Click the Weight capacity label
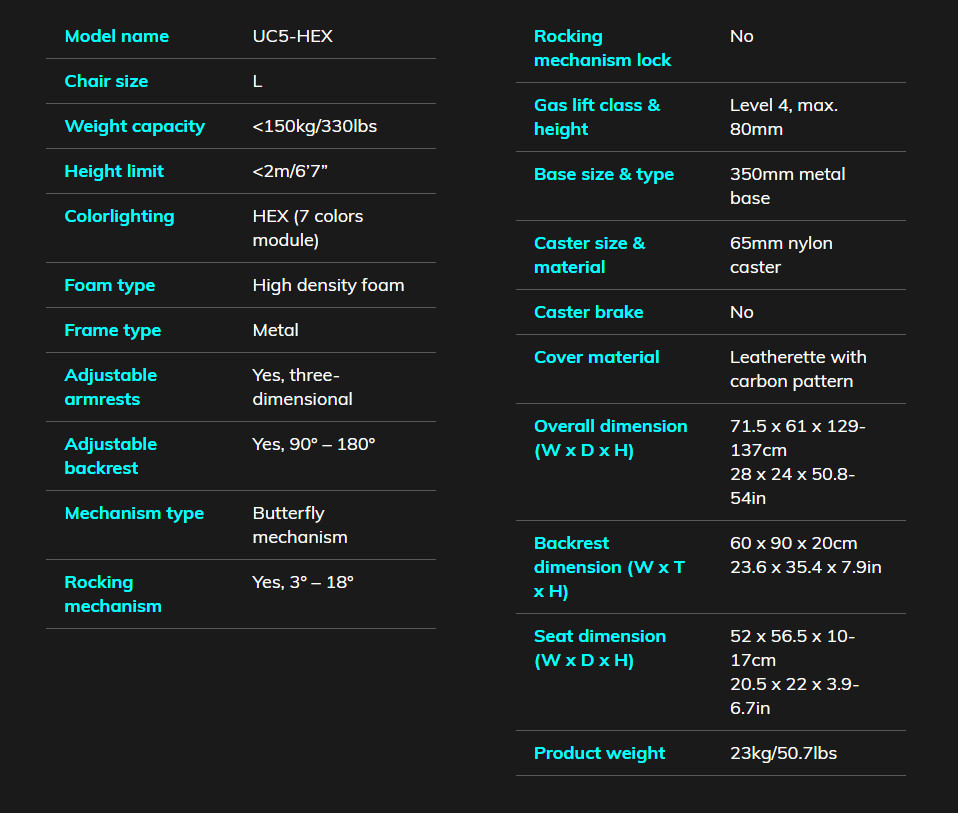The height and width of the screenshot is (813, 958). click(135, 126)
